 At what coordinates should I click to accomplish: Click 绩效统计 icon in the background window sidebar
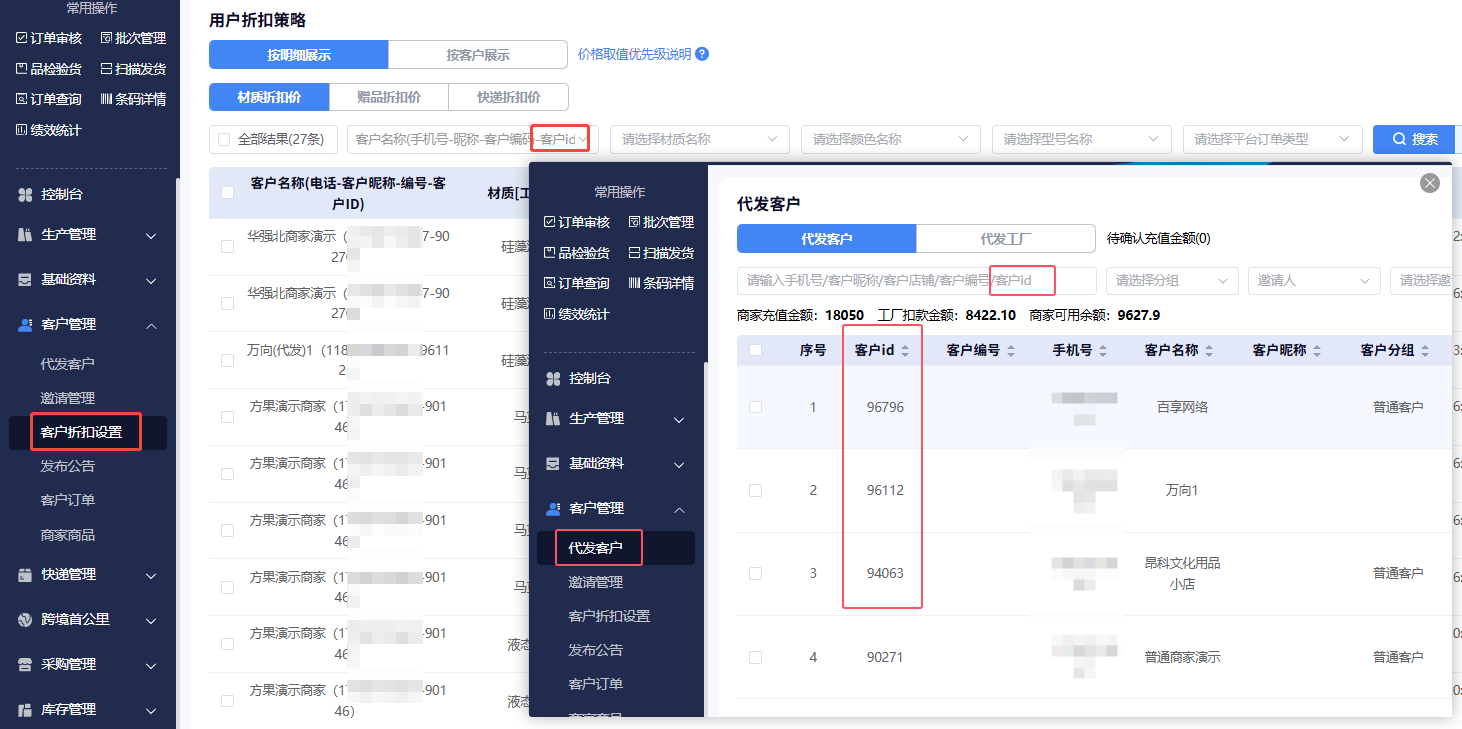(x=22, y=130)
